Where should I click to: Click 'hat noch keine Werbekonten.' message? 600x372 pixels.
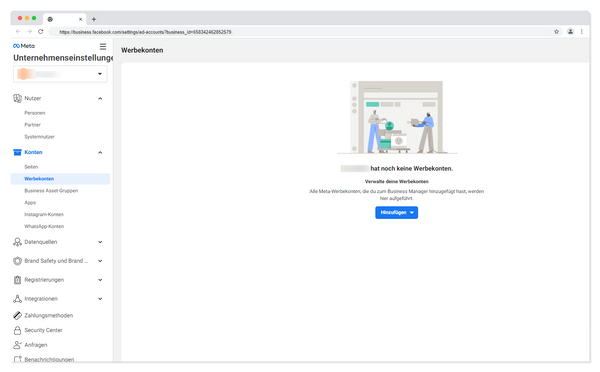pos(411,168)
